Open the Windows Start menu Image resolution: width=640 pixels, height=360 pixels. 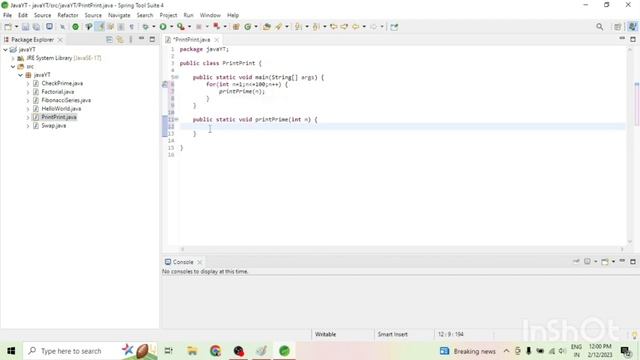click(x=11, y=351)
